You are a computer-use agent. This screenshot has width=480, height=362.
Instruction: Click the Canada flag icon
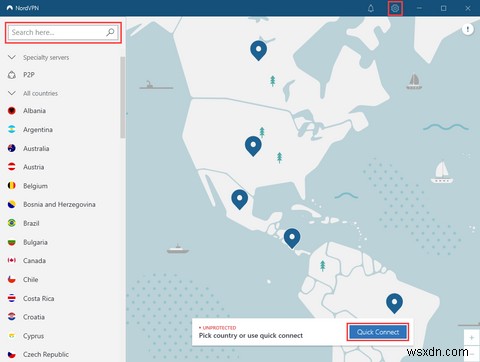pos(12,260)
